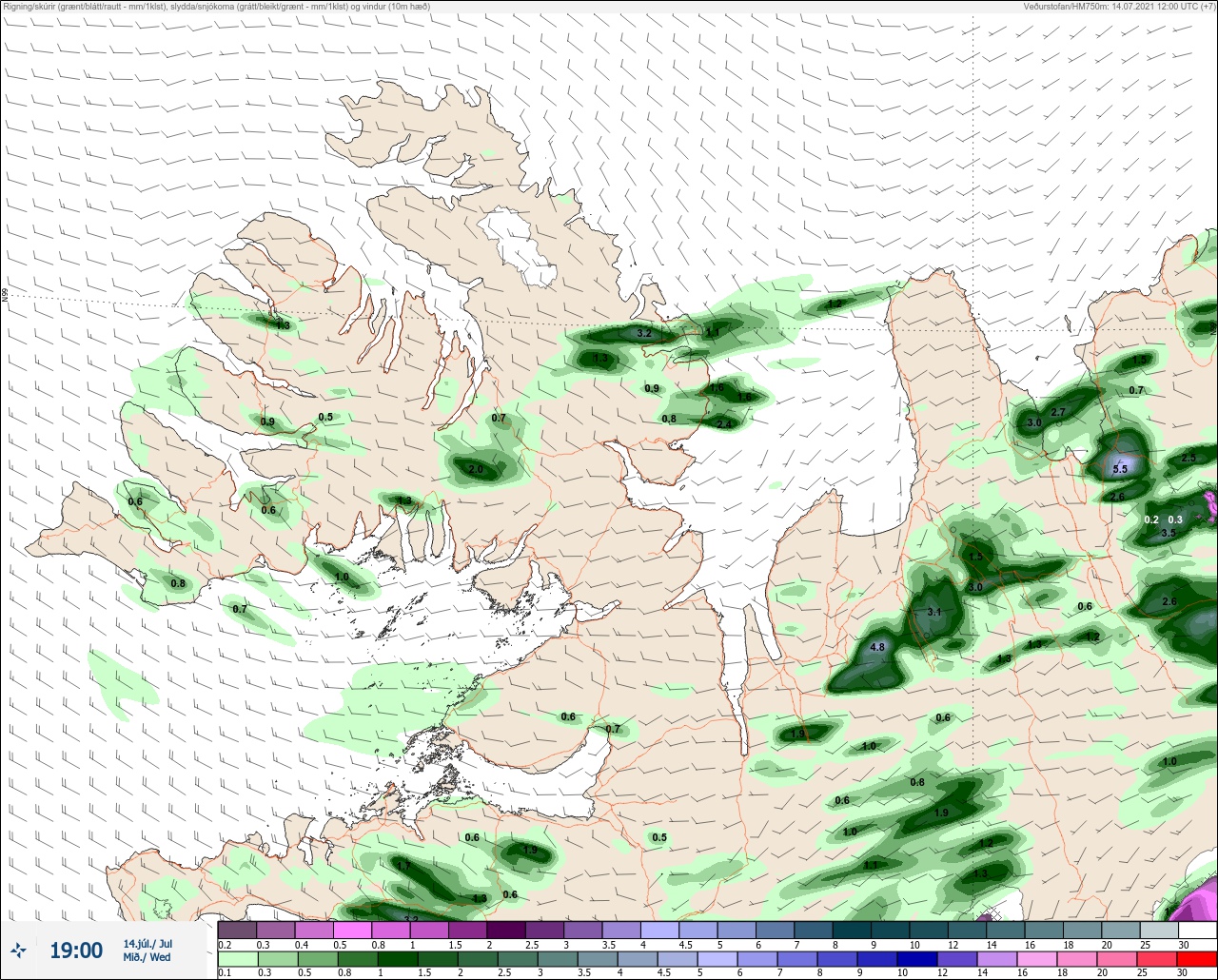Click upper-row dark teal swatch labeled 9

[890, 930]
